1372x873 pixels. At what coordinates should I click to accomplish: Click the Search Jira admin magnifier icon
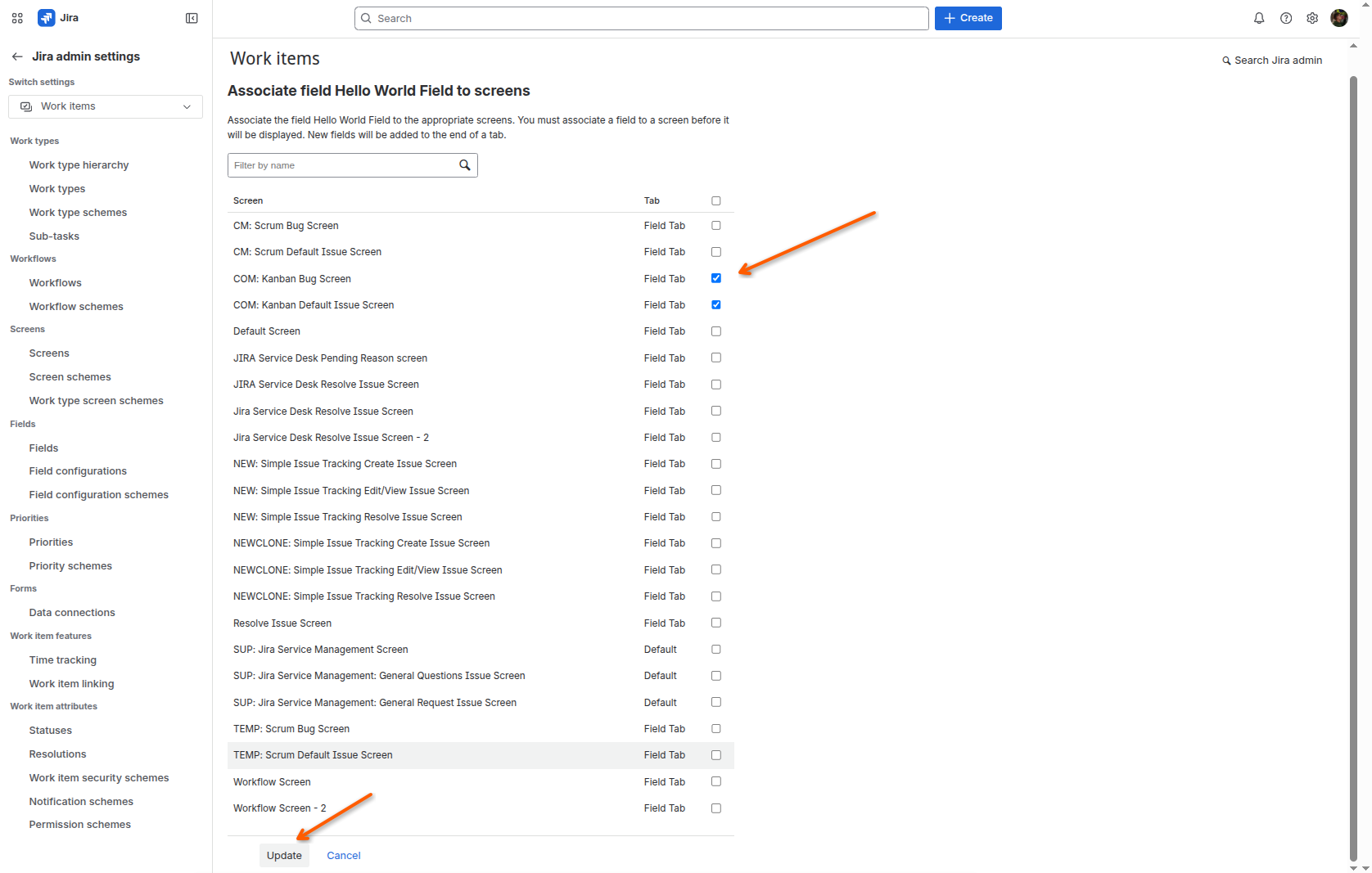click(x=1226, y=61)
